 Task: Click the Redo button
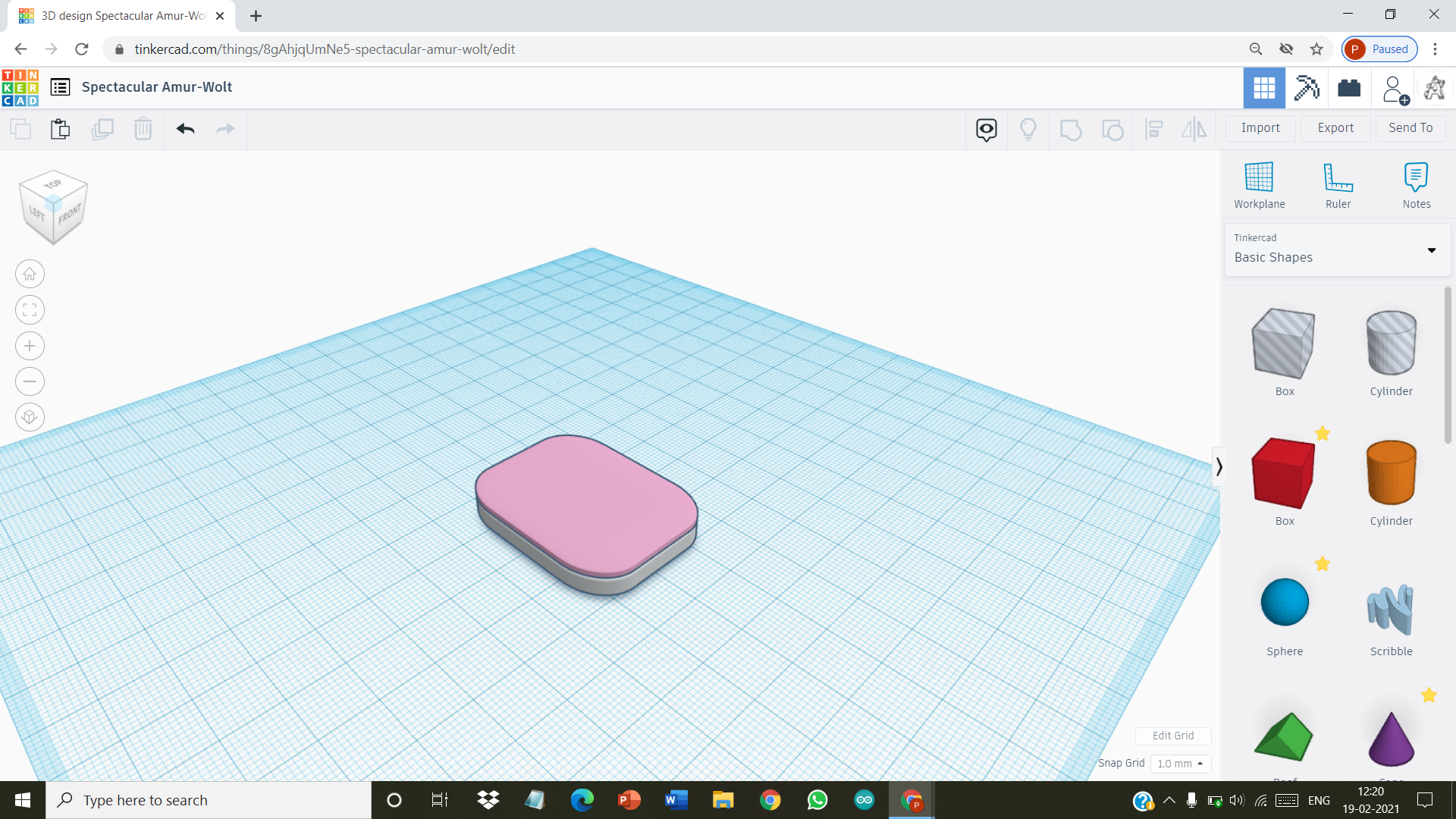(225, 128)
